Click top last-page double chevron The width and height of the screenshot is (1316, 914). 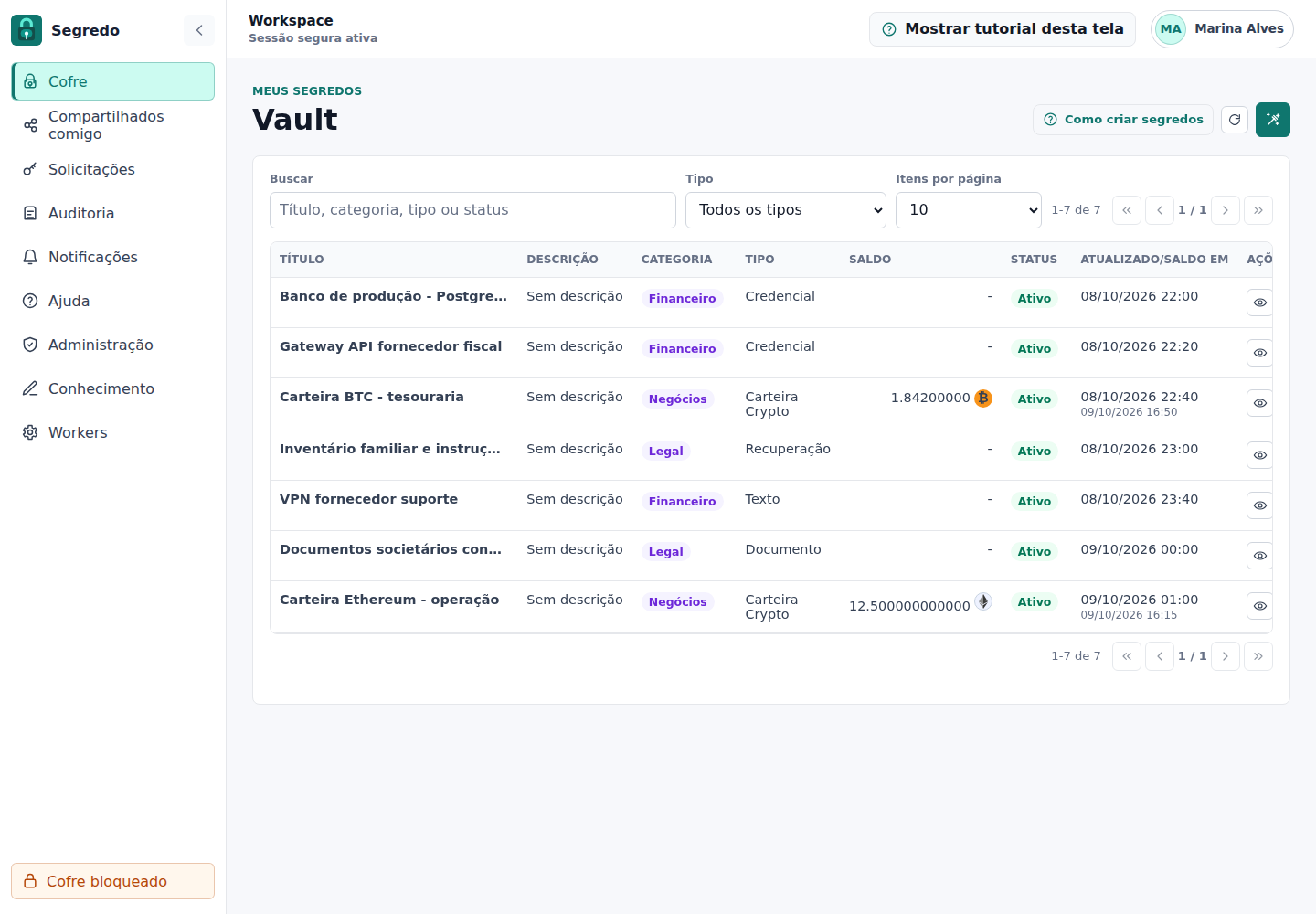tap(1258, 210)
